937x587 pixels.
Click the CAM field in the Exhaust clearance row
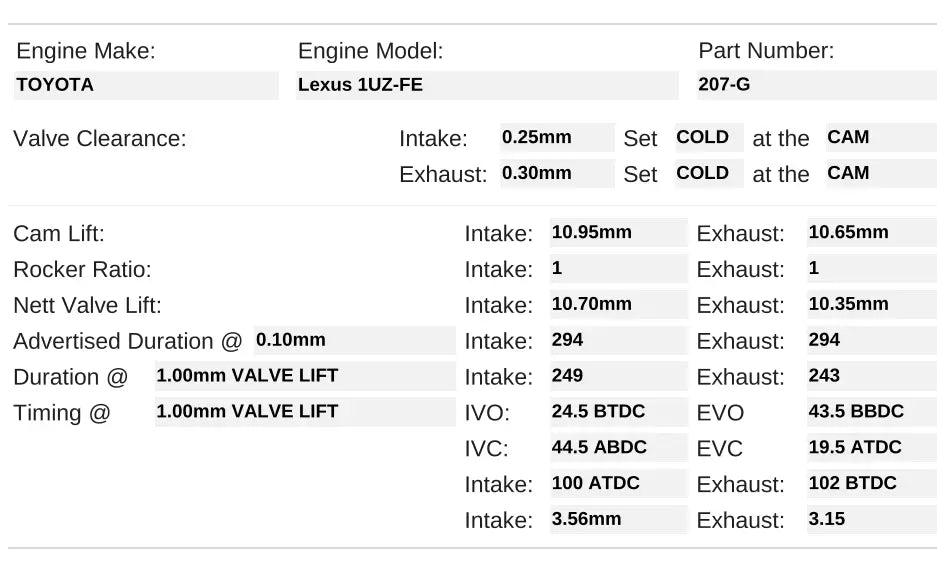click(x=867, y=173)
